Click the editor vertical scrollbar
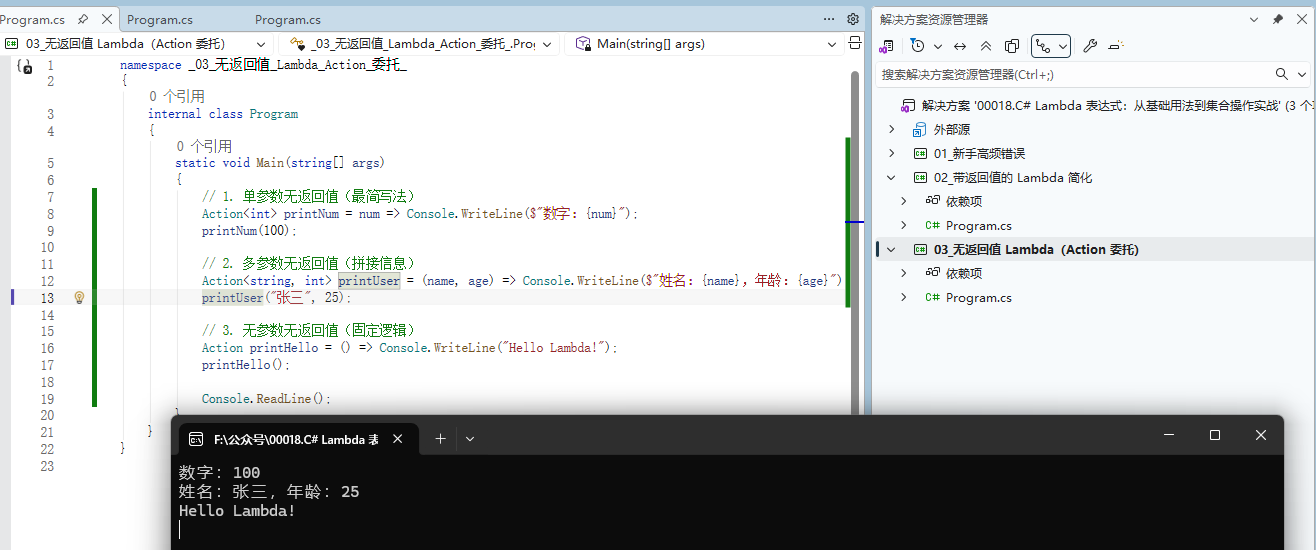The height and width of the screenshot is (550, 1316). click(x=855, y=240)
